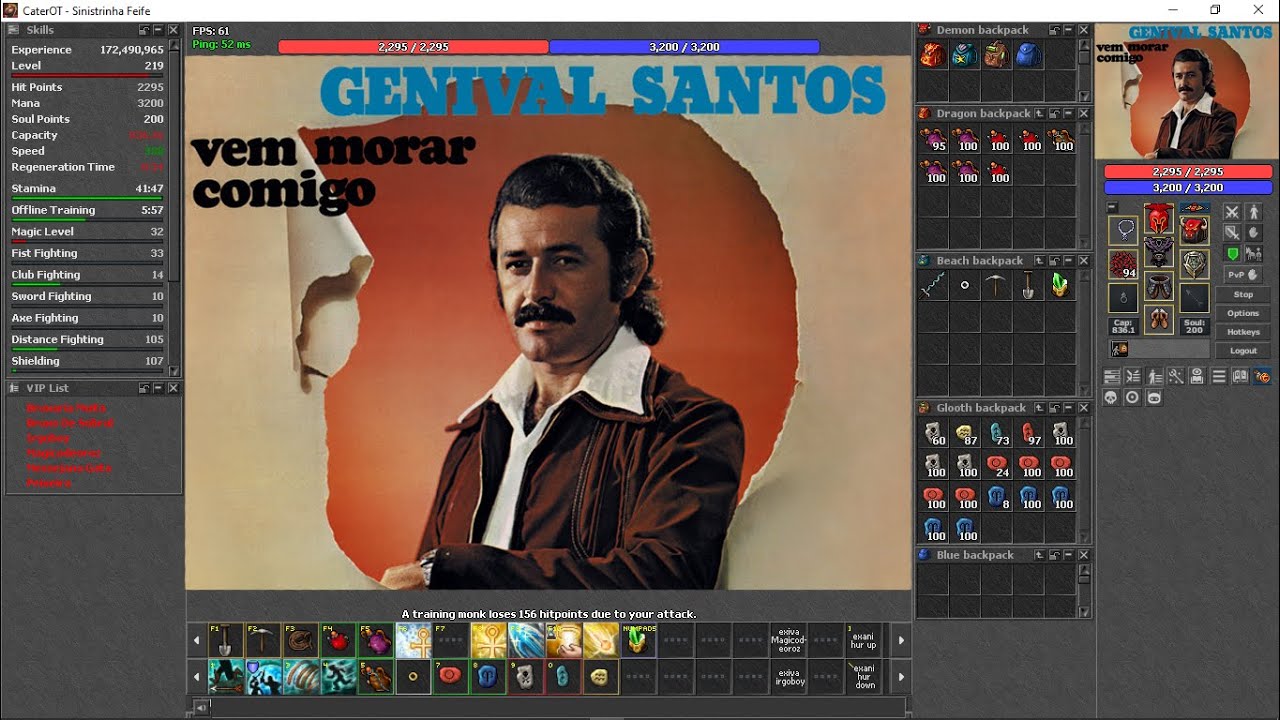Click exani hur up hotkey slot
Image resolution: width=1280 pixels, height=720 pixels.
click(864, 640)
